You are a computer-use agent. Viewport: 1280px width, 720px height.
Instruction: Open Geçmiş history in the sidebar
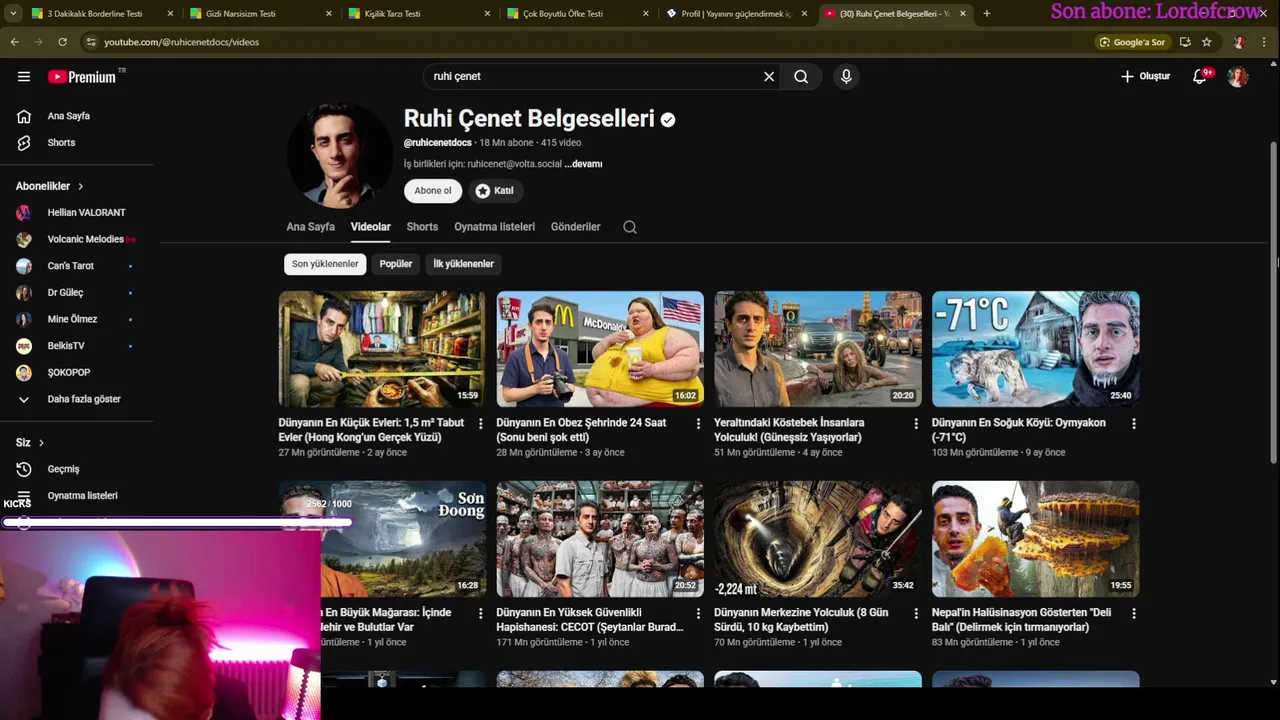click(x=63, y=469)
